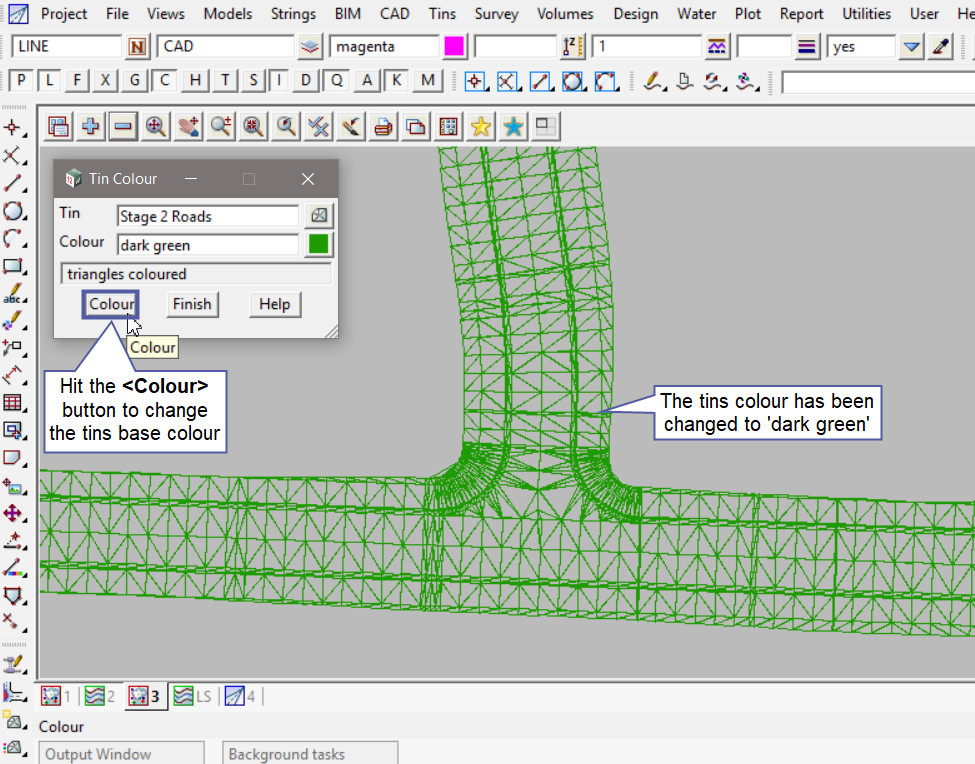
Task: Click the eyedropper icon in CAD toolbar
Action: pyautogui.click(x=940, y=47)
